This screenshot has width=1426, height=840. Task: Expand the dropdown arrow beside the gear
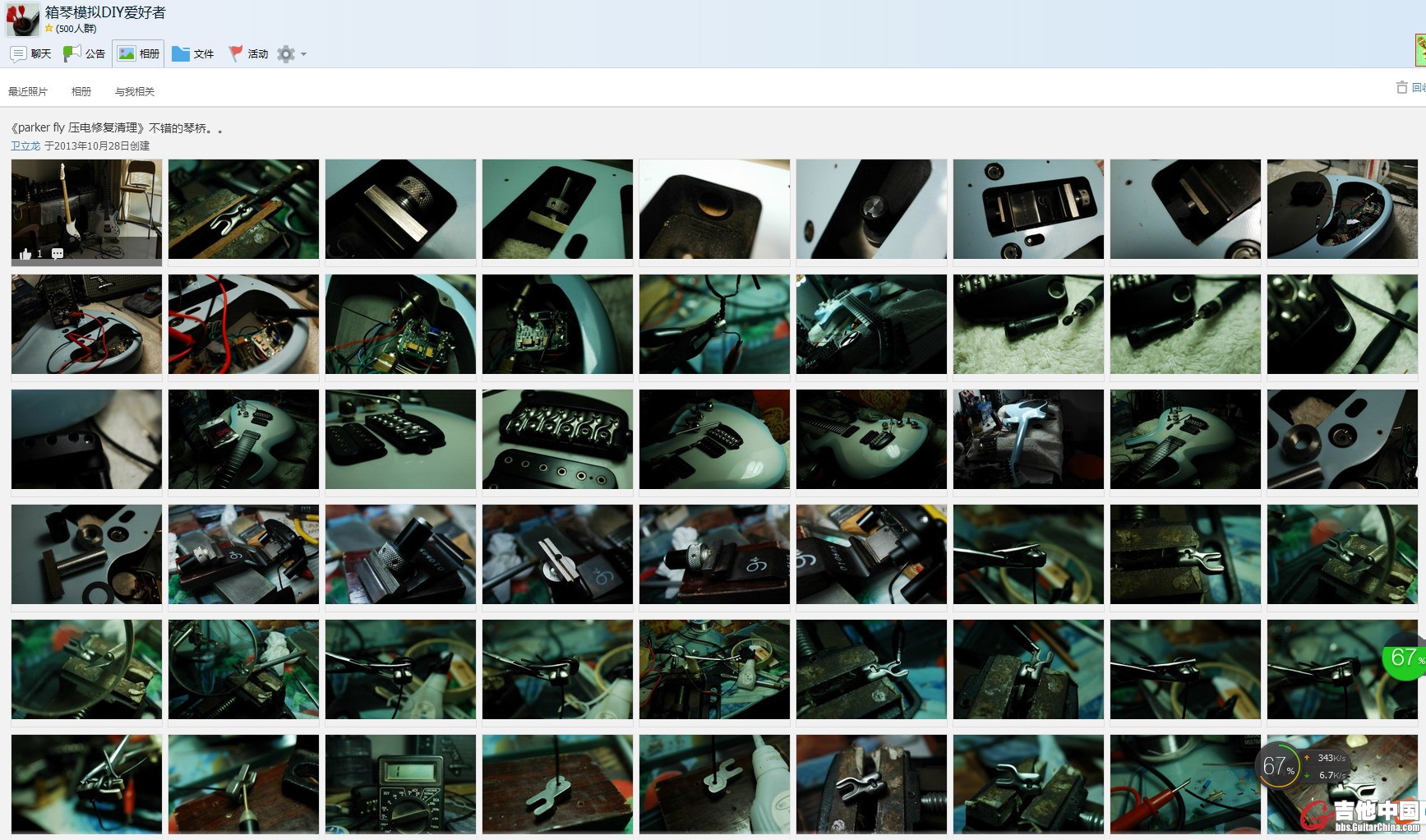[x=304, y=54]
